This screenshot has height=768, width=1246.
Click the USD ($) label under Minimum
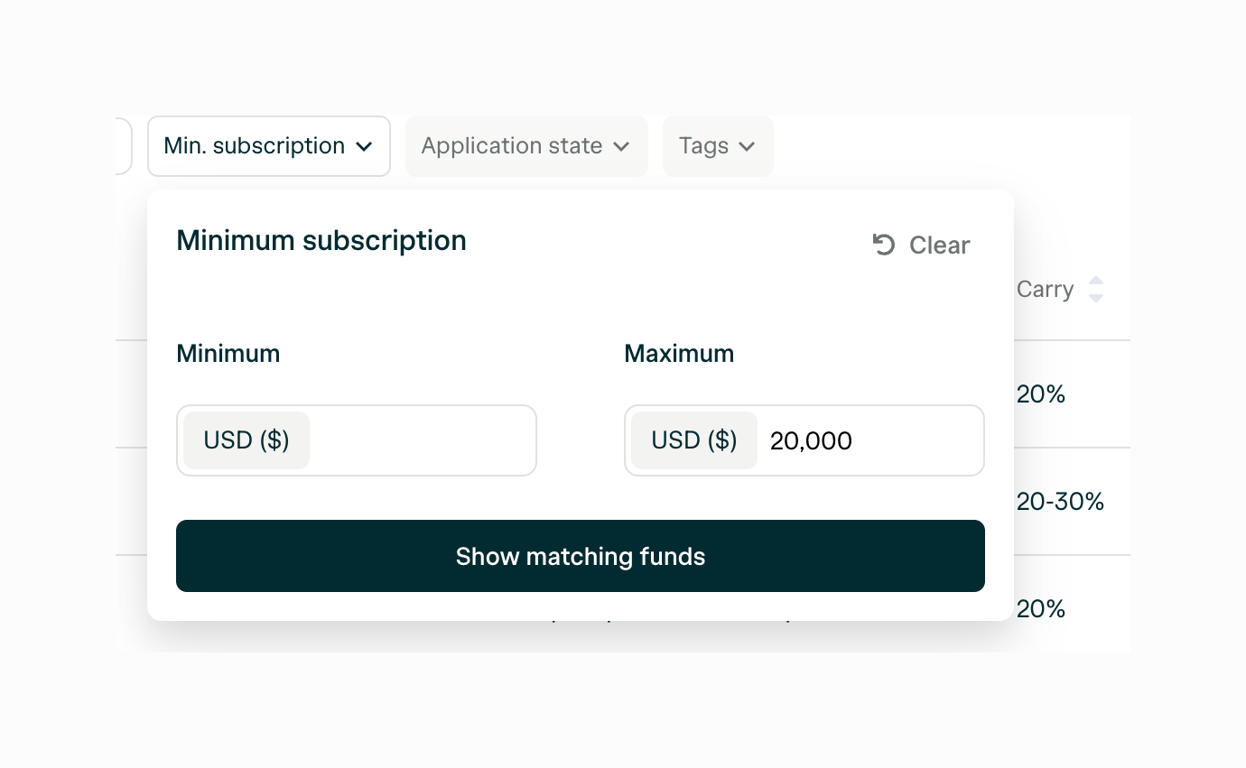(x=246, y=441)
